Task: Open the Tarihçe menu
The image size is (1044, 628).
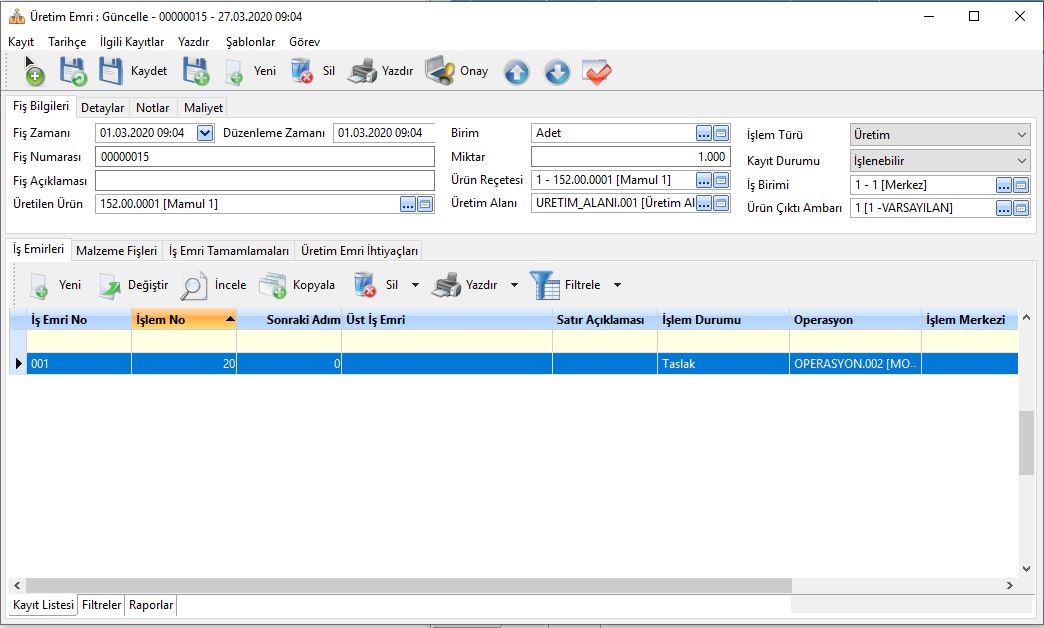Action: click(67, 42)
